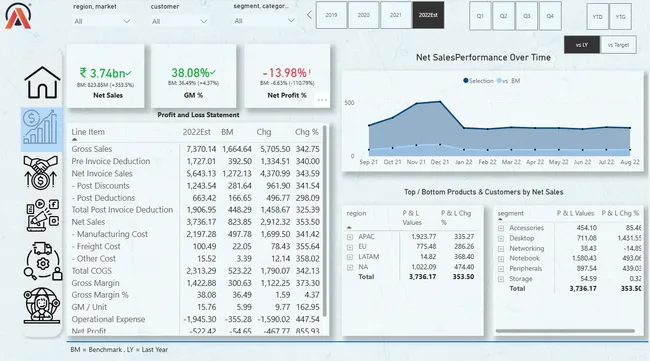Expand the Accessories segment row
This screenshot has width=650, height=361.
click(x=501, y=228)
